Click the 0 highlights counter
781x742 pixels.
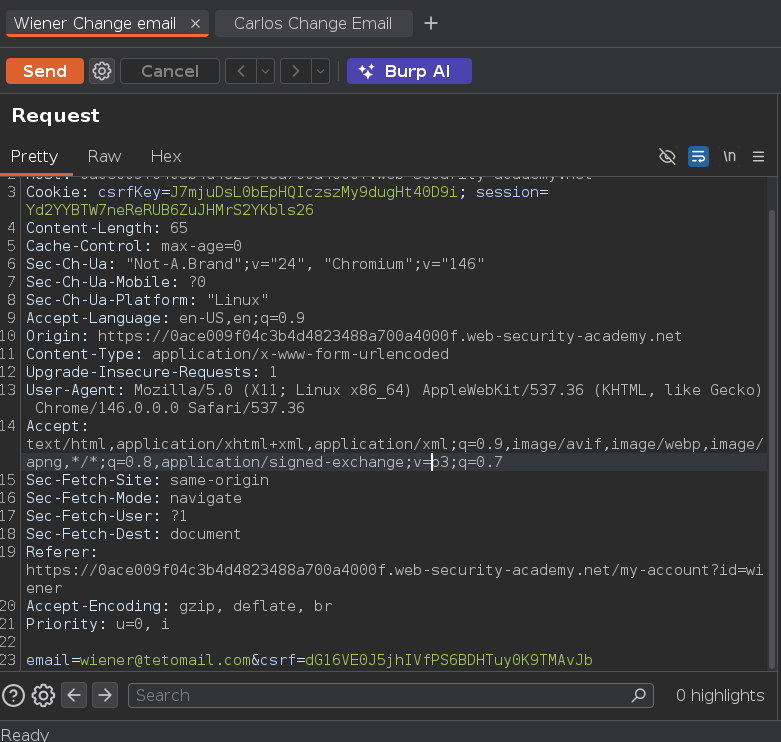pyautogui.click(x=720, y=695)
